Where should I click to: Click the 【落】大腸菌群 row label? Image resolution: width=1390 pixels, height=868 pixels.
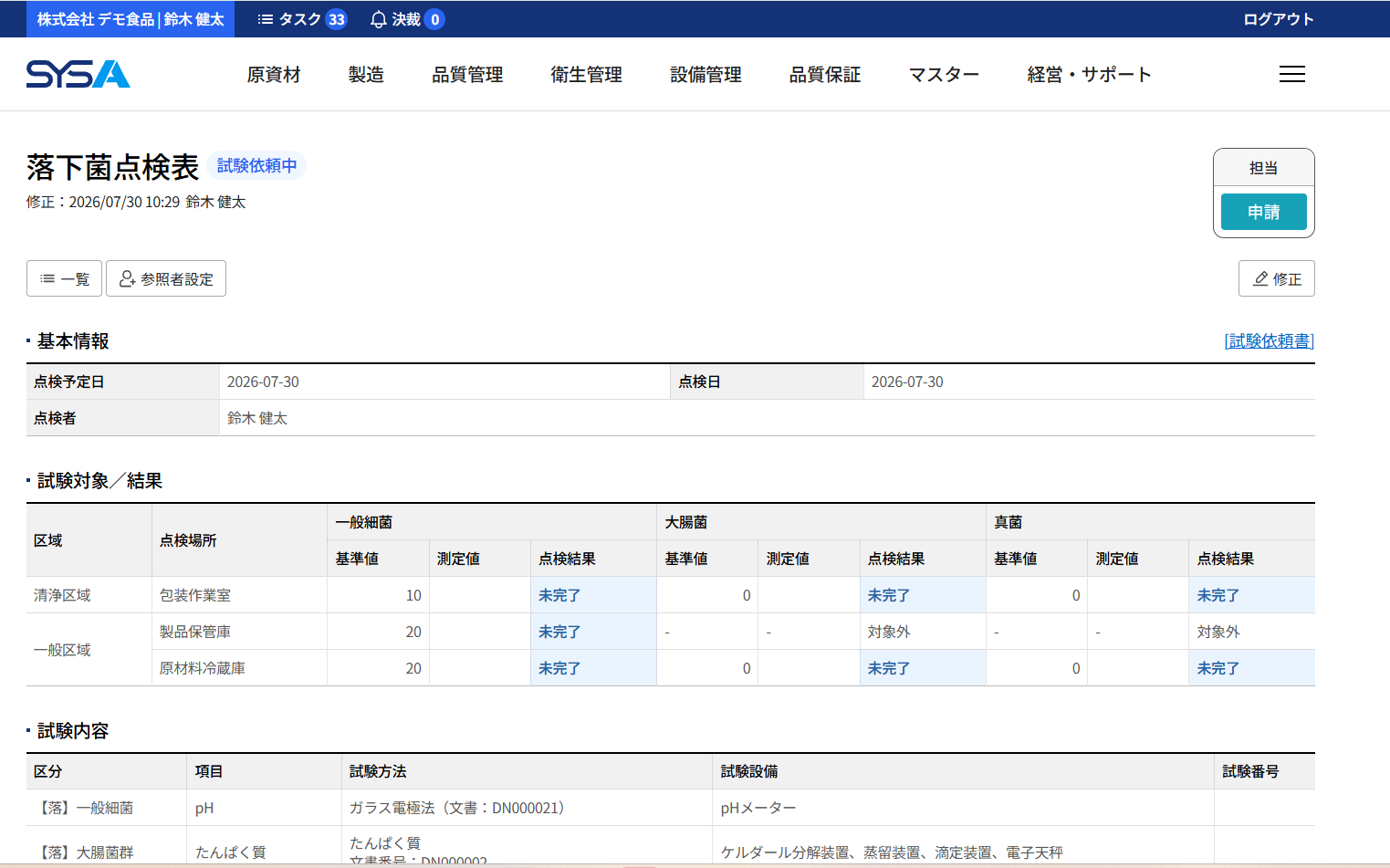[84, 852]
